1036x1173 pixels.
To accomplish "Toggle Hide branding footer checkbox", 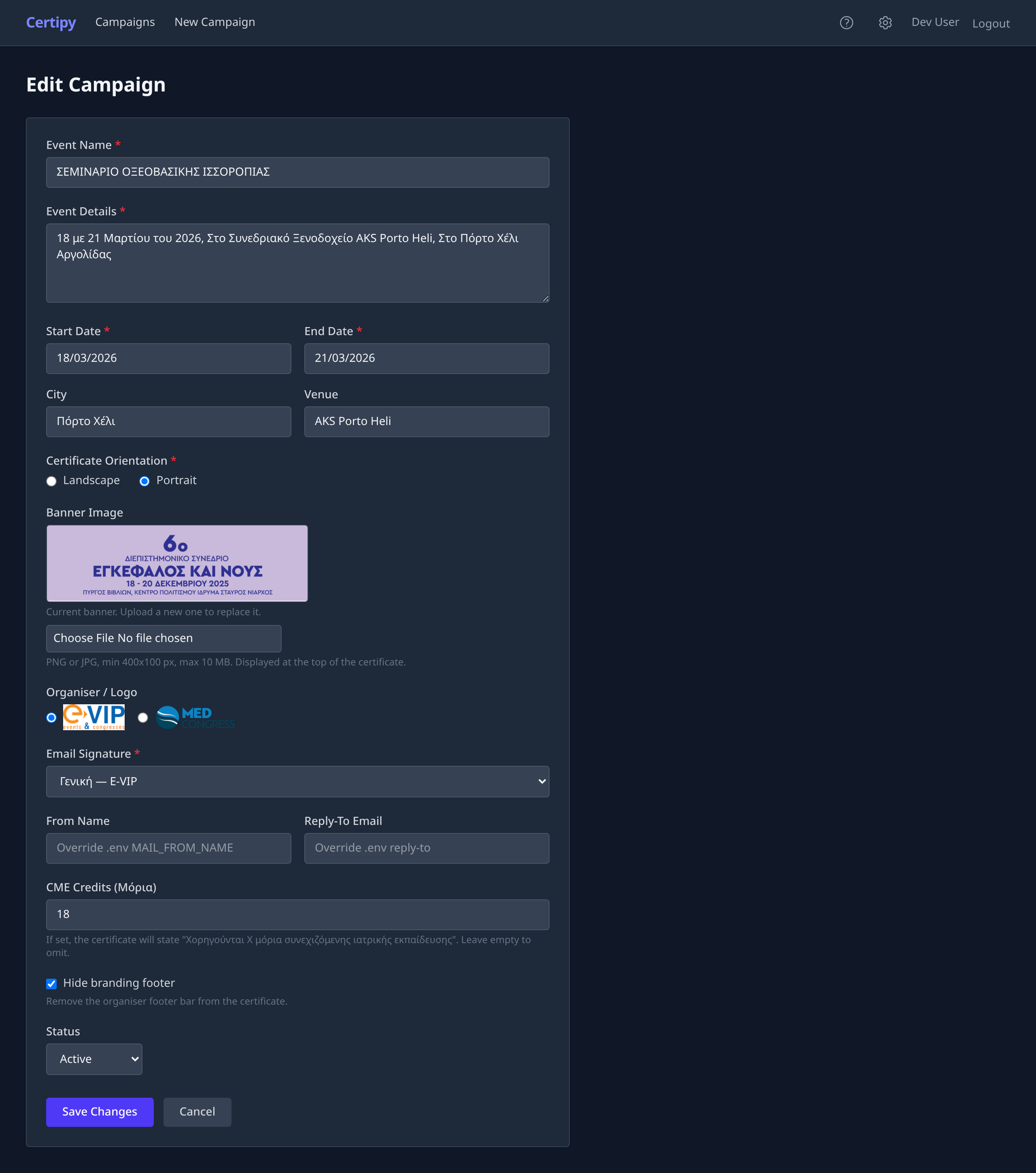I will pyautogui.click(x=52, y=984).
